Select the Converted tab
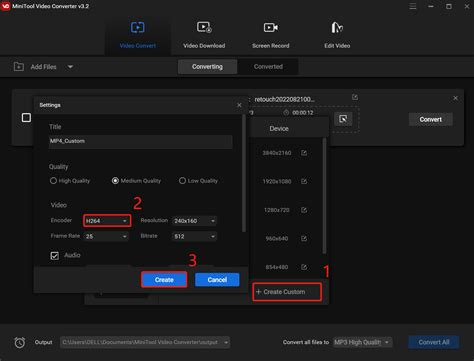The height and width of the screenshot is (361, 474). coord(268,67)
